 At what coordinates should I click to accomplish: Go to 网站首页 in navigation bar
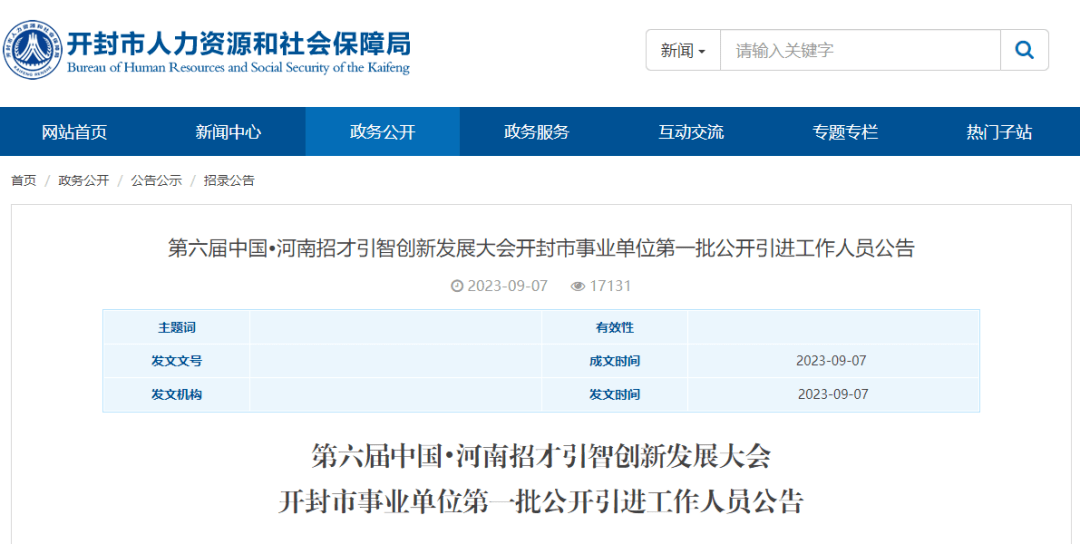tap(74, 132)
